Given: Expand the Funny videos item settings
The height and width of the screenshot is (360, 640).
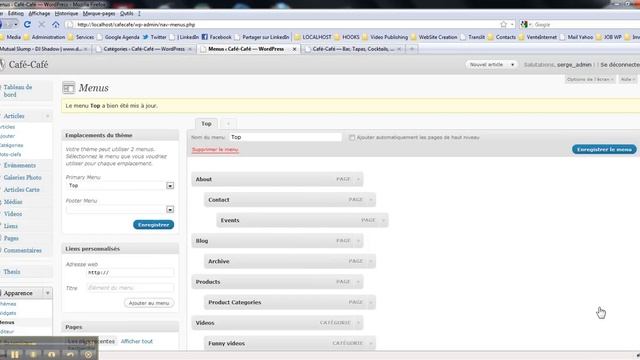Looking at the screenshot, I should 371,343.
